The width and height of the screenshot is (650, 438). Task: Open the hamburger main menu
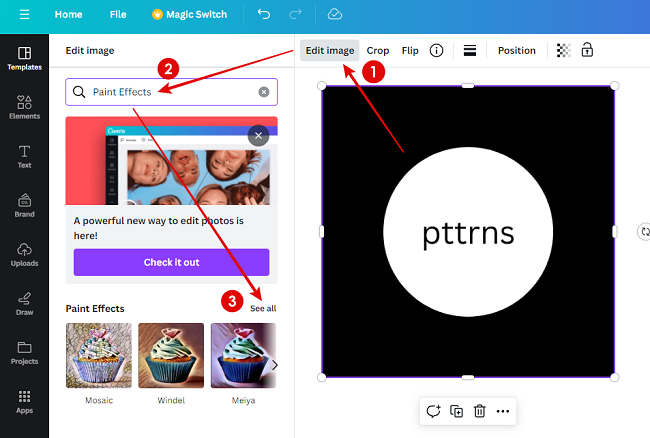point(24,15)
